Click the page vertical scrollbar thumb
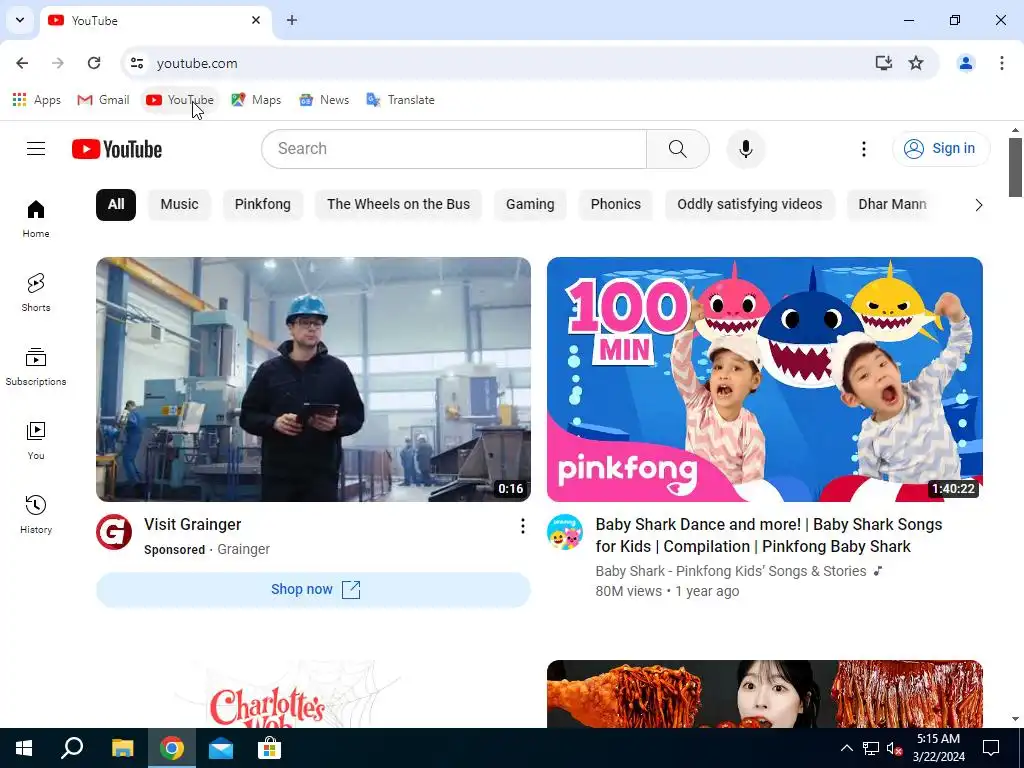The image size is (1024, 768). [1015, 167]
